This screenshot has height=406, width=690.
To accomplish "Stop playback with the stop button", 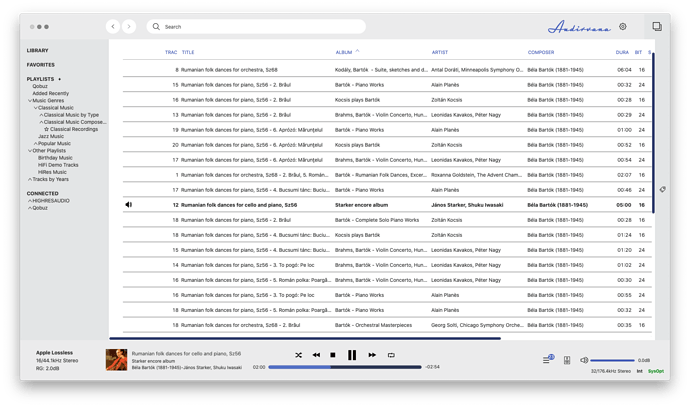I will click(333, 355).
